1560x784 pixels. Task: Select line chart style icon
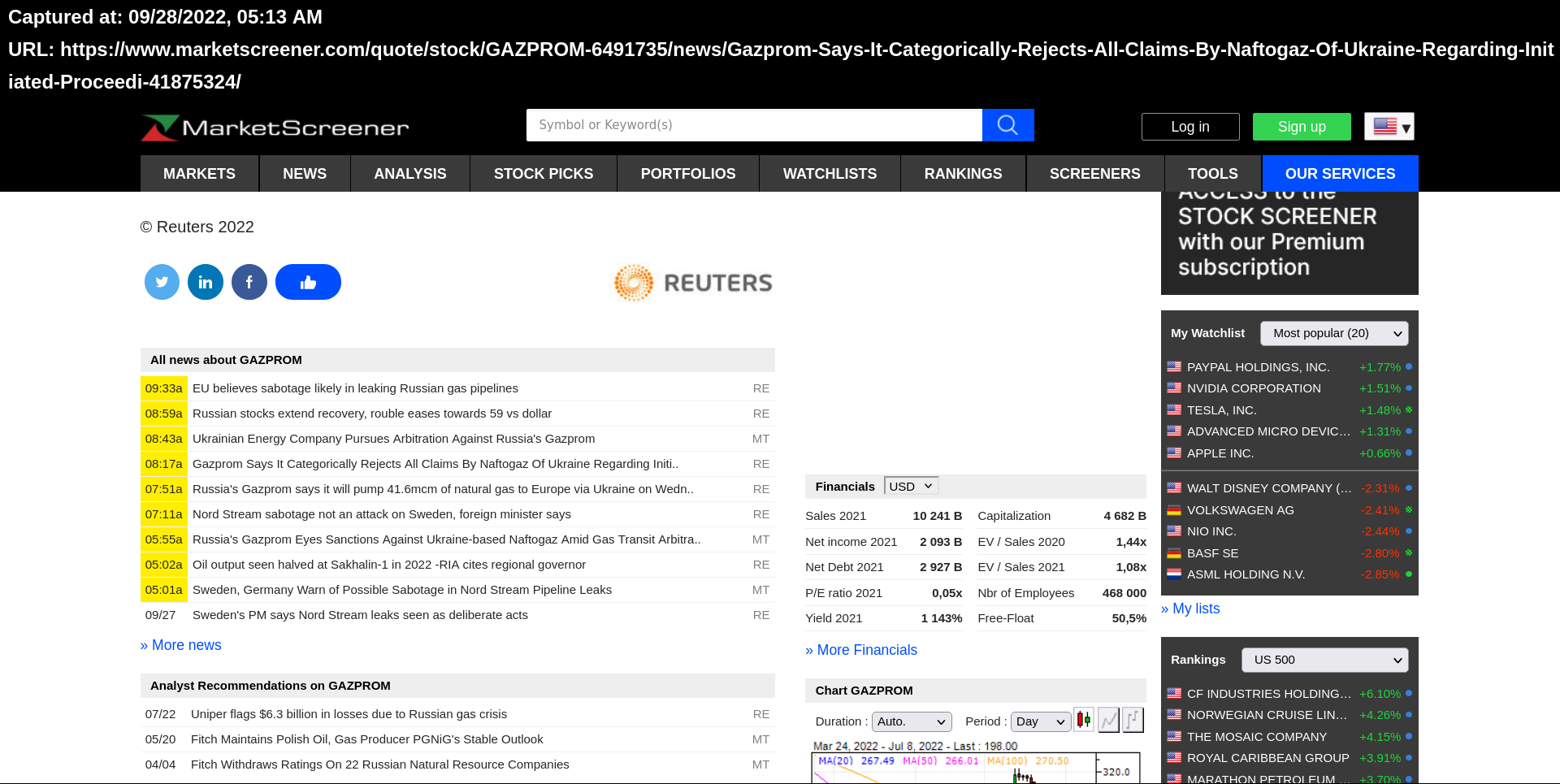[x=1108, y=720]
